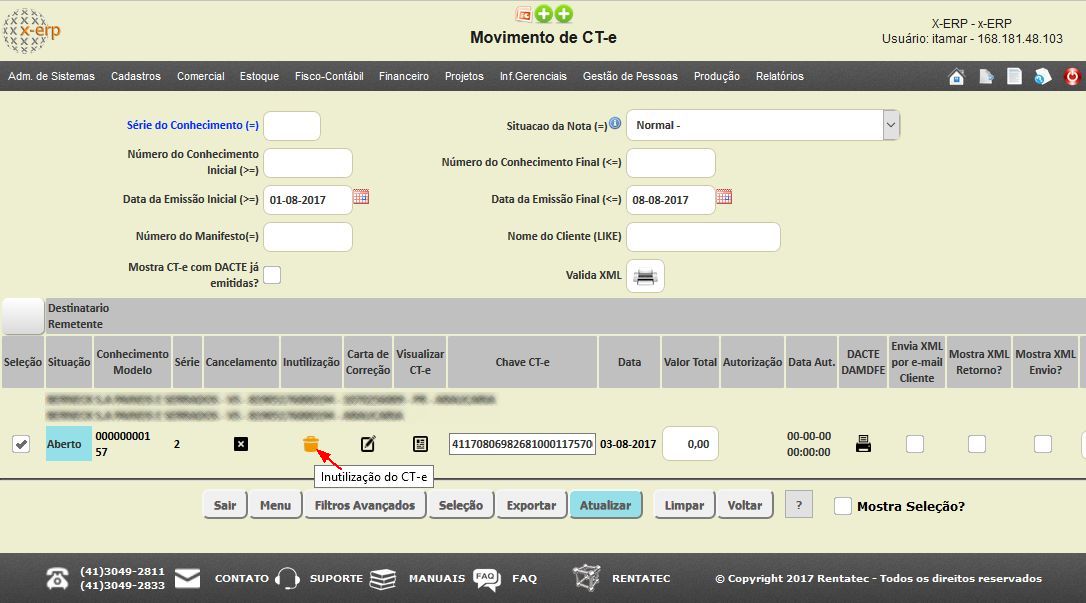Open the Fisco-Contábil menu

(329, 76)
